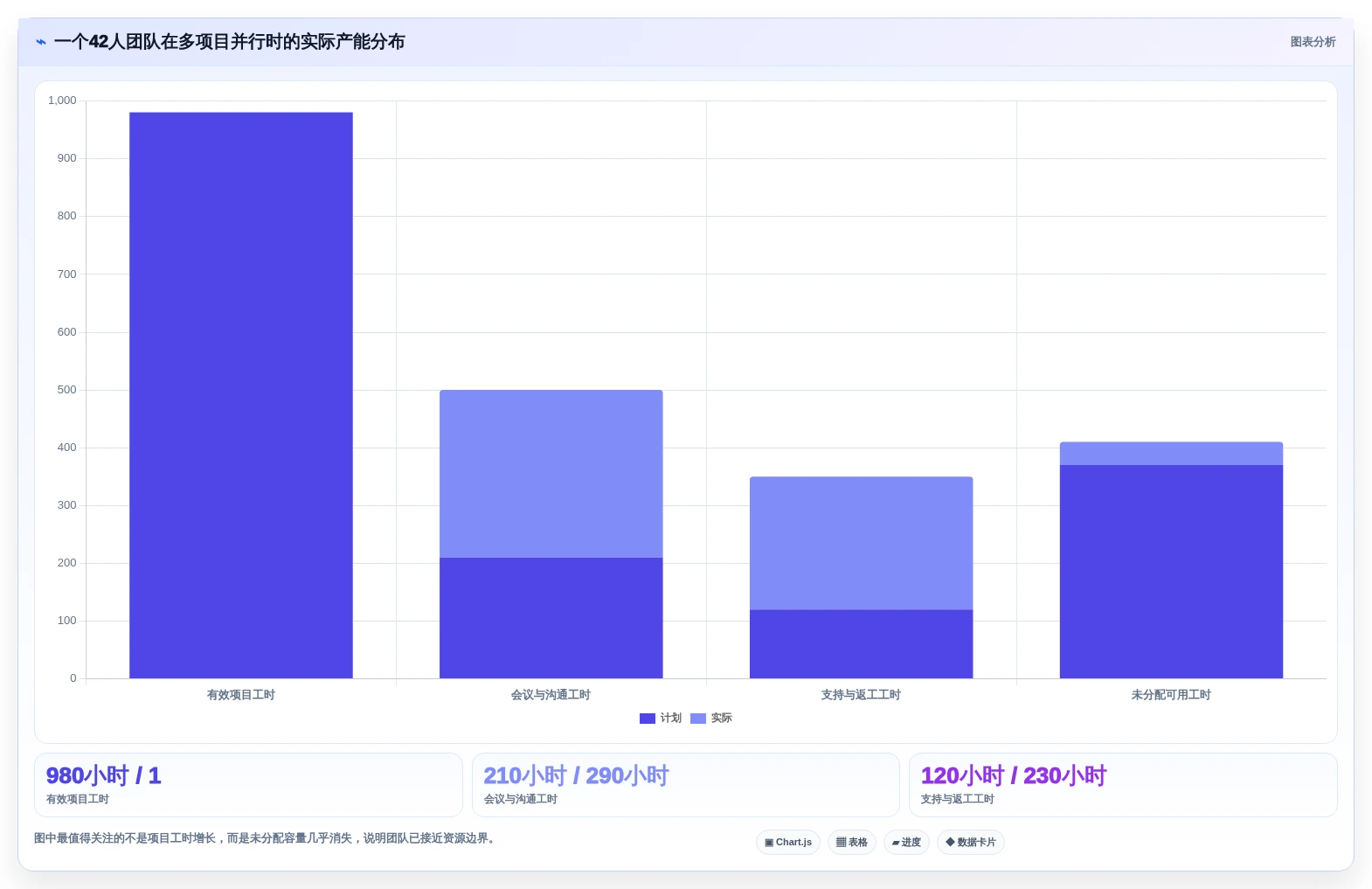Image resolution: width=1372 pixels, height=889 pixels.
Task: Click the 未分配可用工时 planned bar segment
Action: click(x=1172, y=572)
